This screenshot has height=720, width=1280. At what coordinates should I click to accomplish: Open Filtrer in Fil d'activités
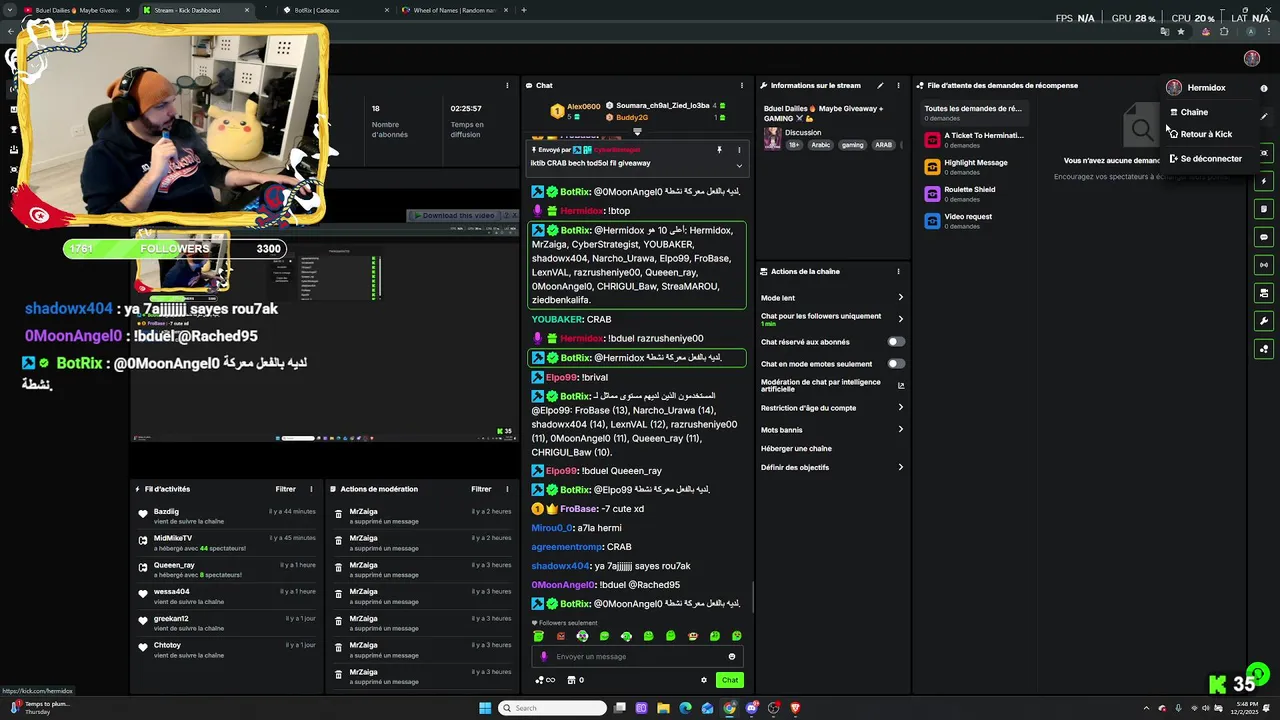286,489
